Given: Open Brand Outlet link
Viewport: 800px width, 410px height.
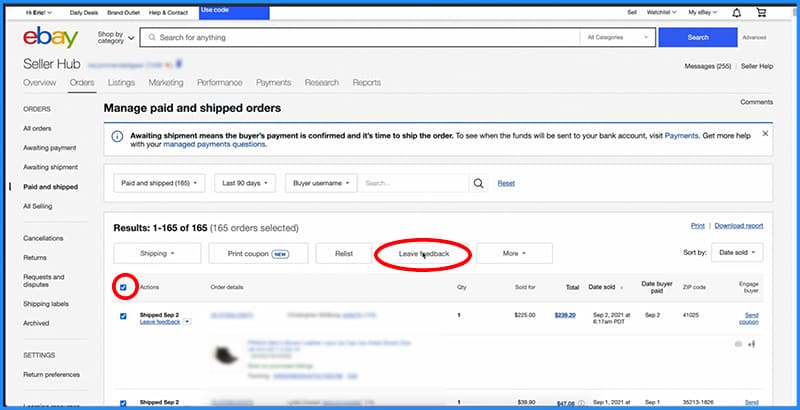Looking at the screenshot, I should 123,13.
